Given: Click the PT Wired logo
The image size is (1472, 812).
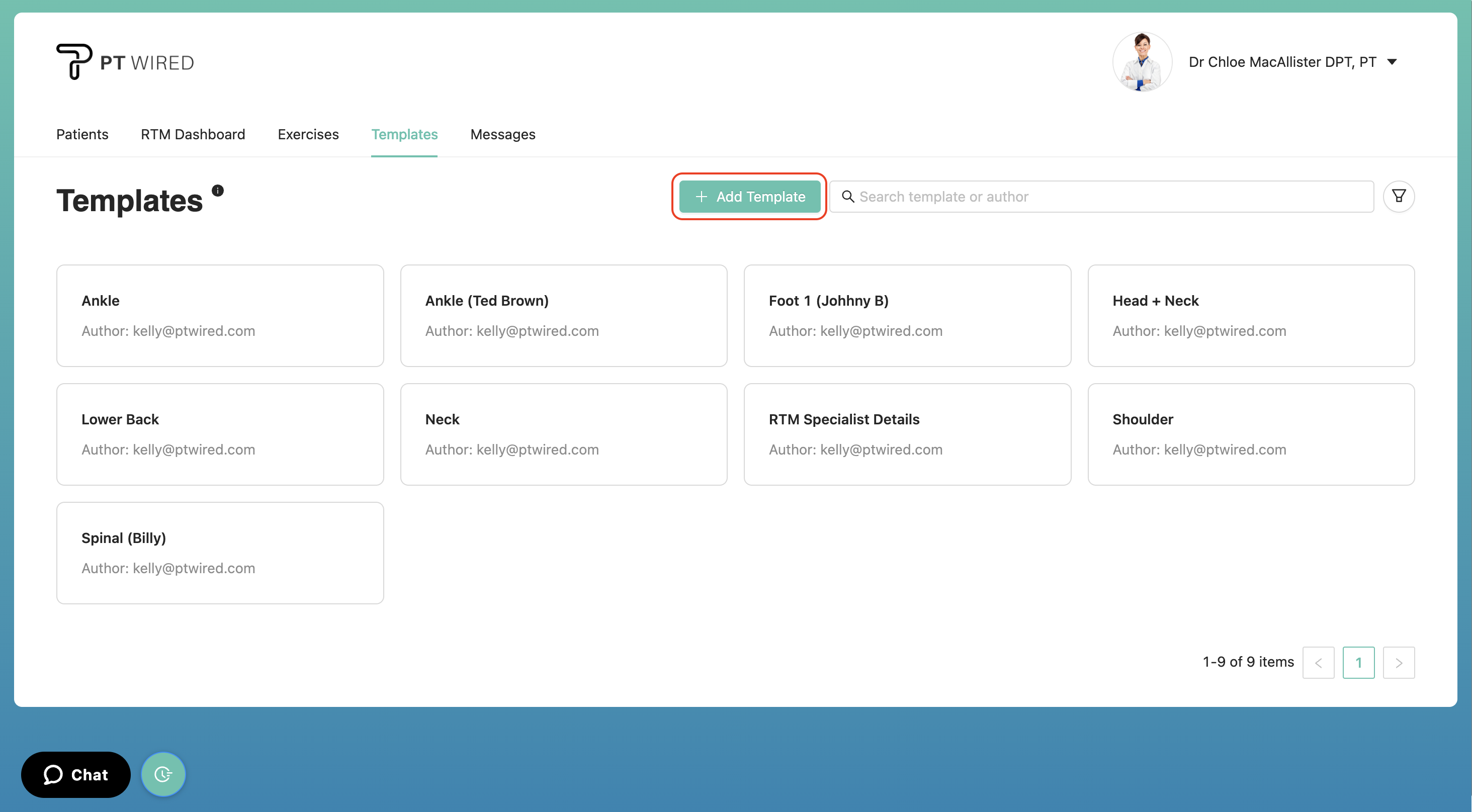Looking at the screenshot, I should [125, 62].
